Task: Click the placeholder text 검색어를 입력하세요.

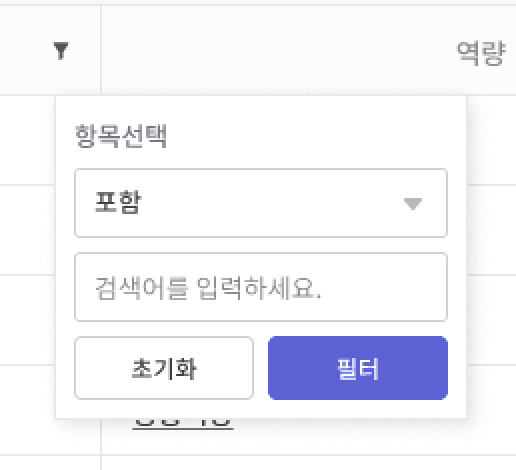Action: pos(208,288)
